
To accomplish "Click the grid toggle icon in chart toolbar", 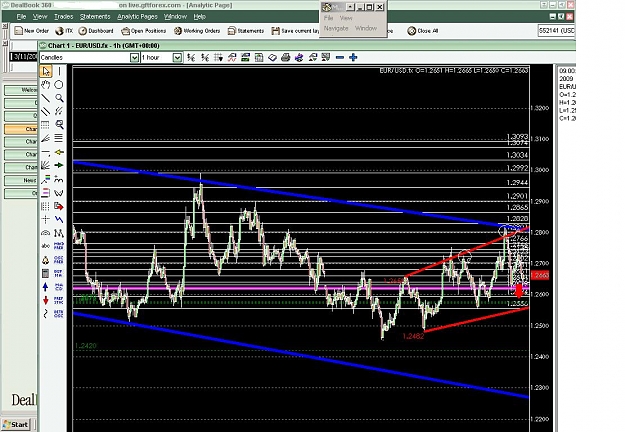I will tap(218, 58).
